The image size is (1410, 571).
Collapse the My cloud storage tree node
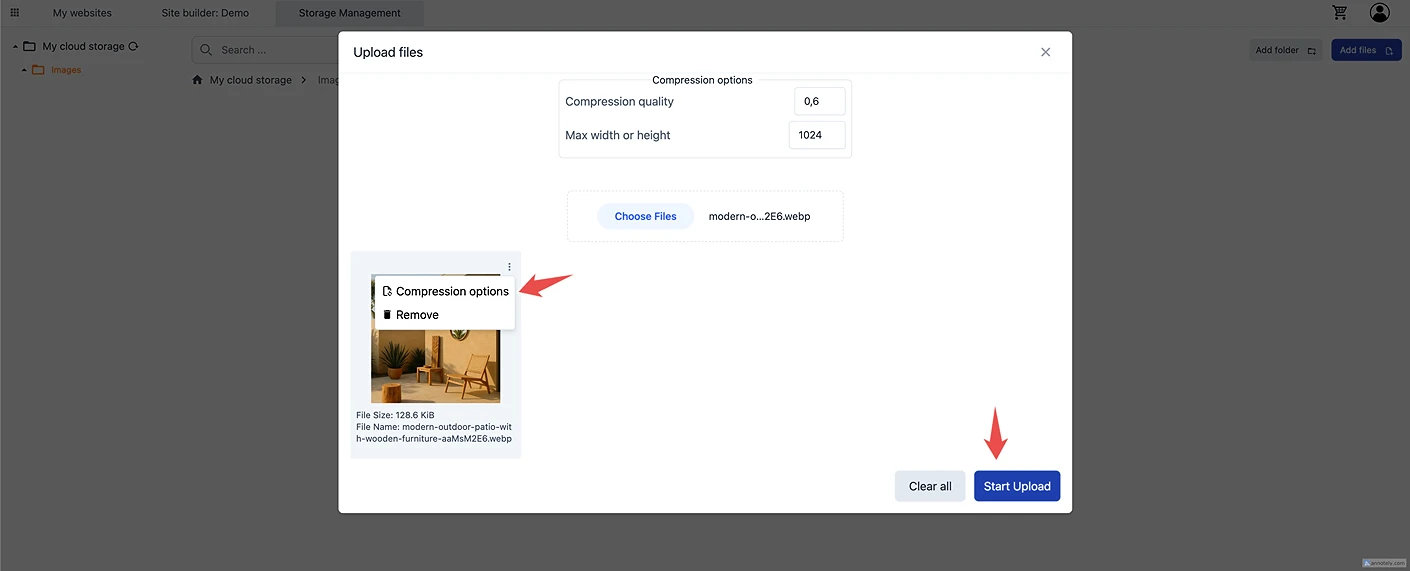[15, 47]
